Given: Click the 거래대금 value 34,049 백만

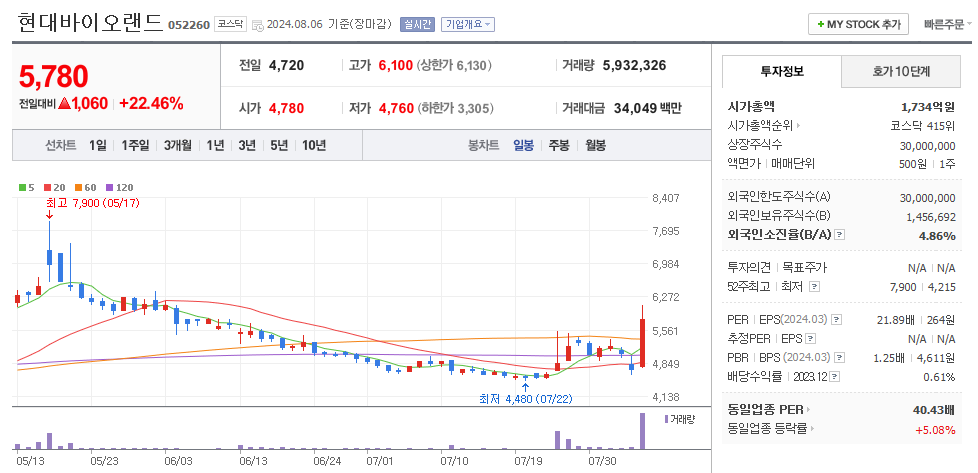Looking at the screenshot, I should 647,108.
